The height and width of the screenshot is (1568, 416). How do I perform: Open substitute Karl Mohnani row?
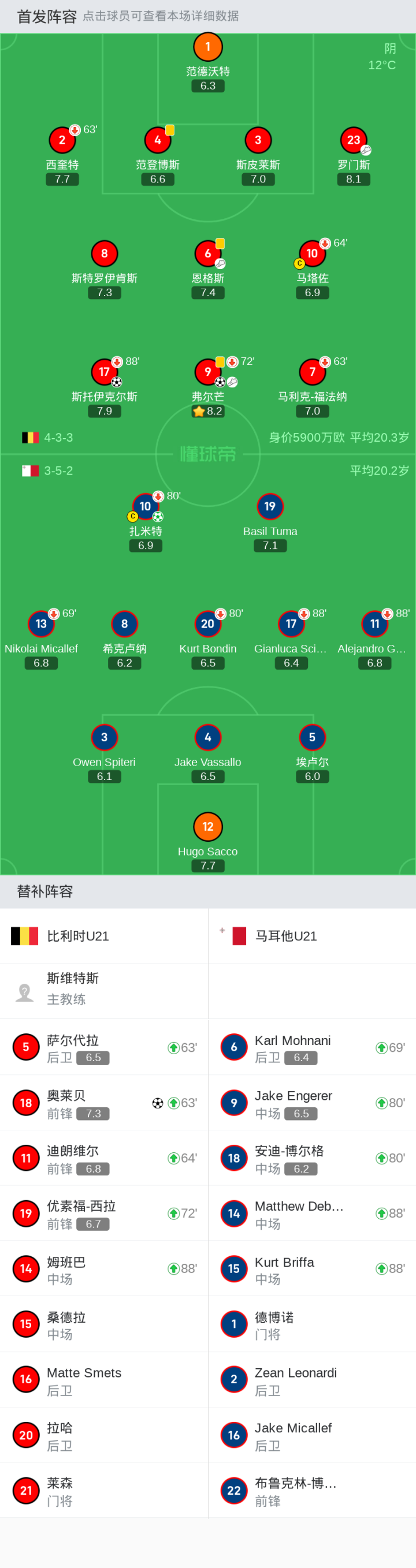tap(312, 1048)
